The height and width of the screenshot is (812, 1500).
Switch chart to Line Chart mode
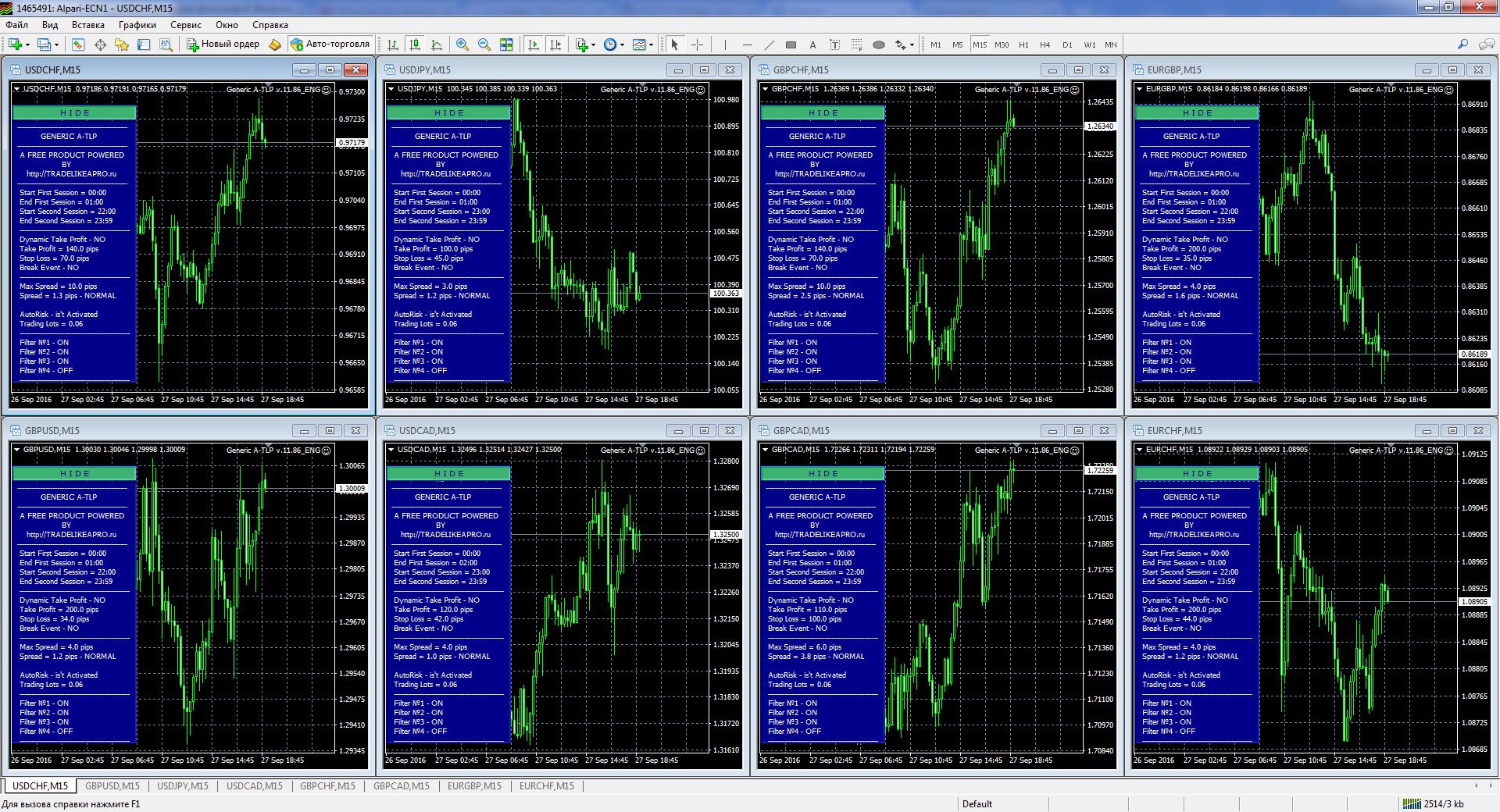[436, 45]
